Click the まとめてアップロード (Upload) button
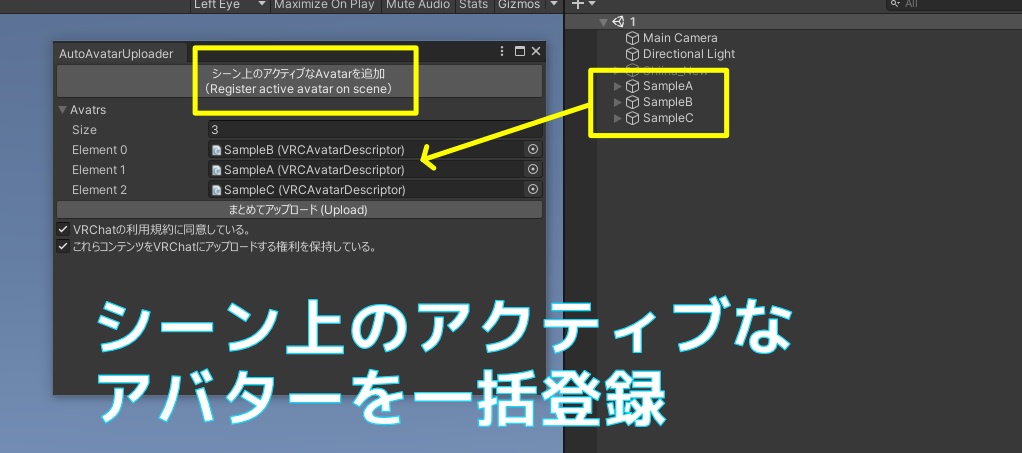 [299, 210]
